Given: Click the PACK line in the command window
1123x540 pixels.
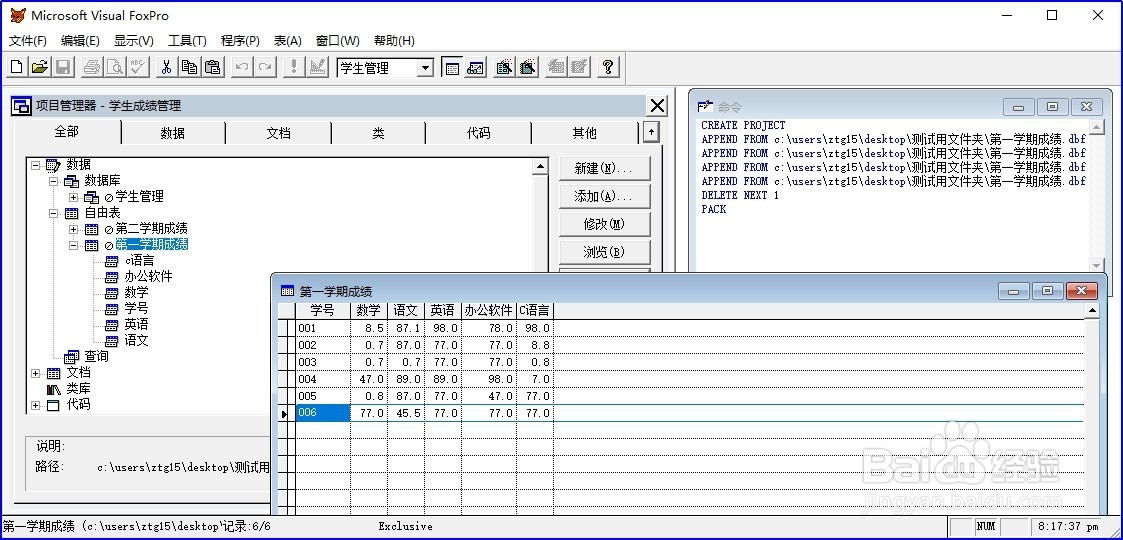Looking at the screenshot, I should (714, 209).
